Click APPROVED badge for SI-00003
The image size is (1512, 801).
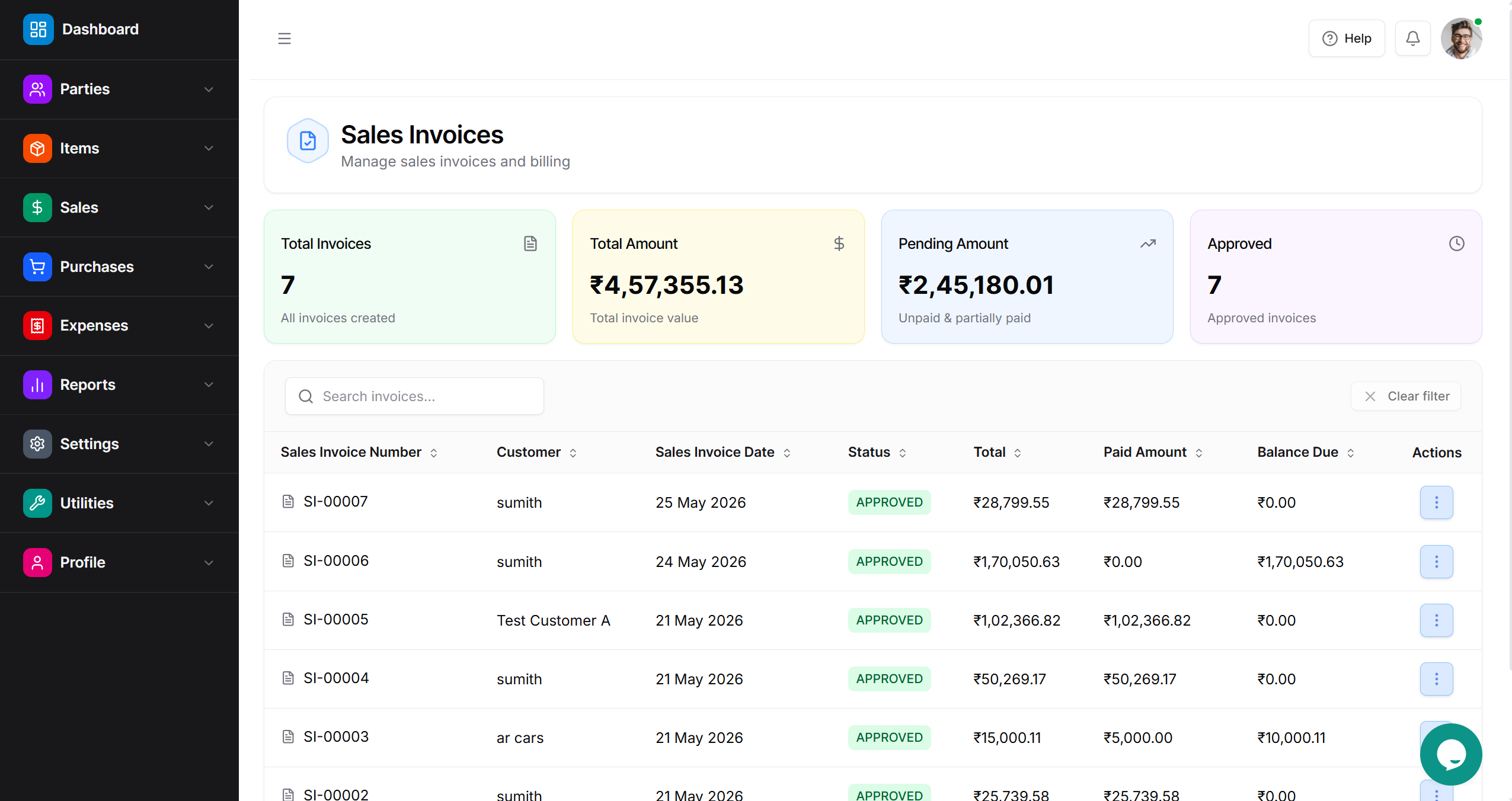point(889,738)
